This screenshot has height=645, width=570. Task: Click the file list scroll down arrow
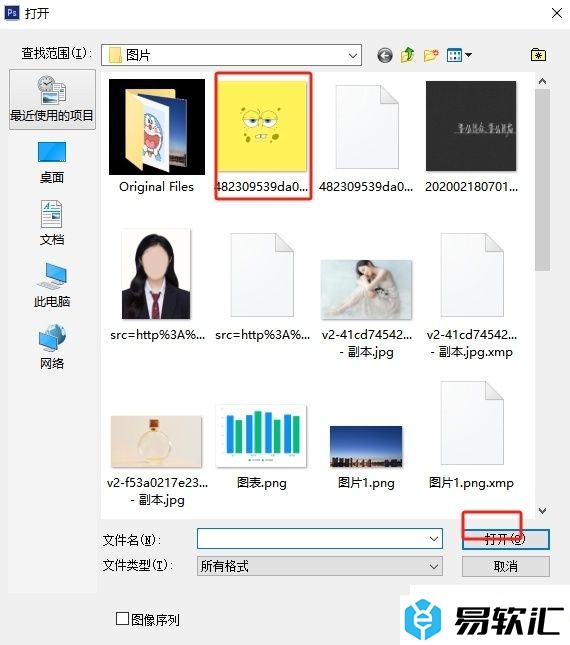tap(542, 510)
